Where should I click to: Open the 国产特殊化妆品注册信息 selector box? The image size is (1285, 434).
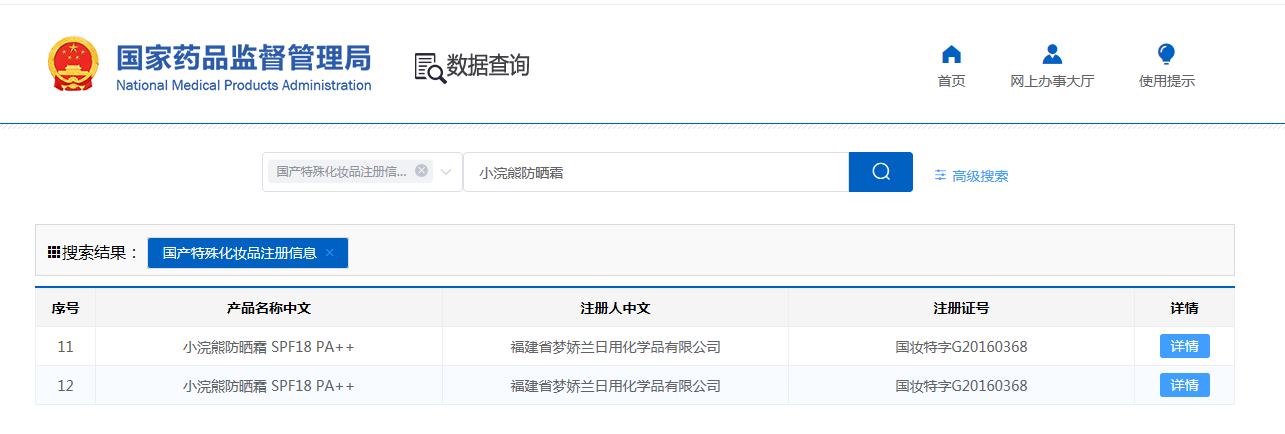pos(362,172)
